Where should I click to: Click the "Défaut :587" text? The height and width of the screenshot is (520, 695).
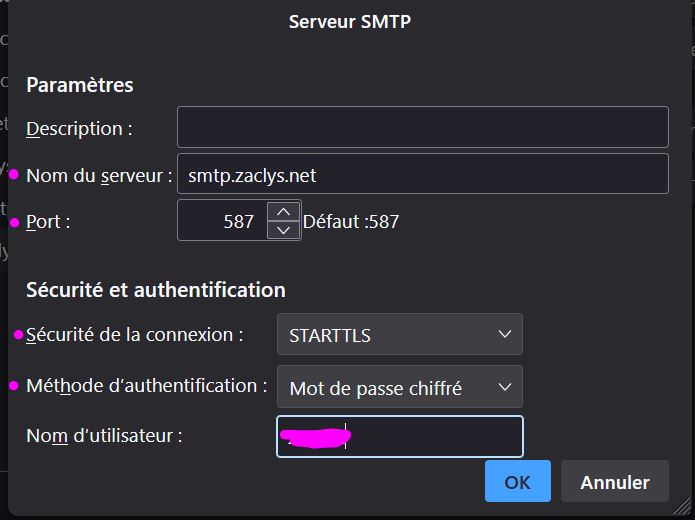pos(351,222)
